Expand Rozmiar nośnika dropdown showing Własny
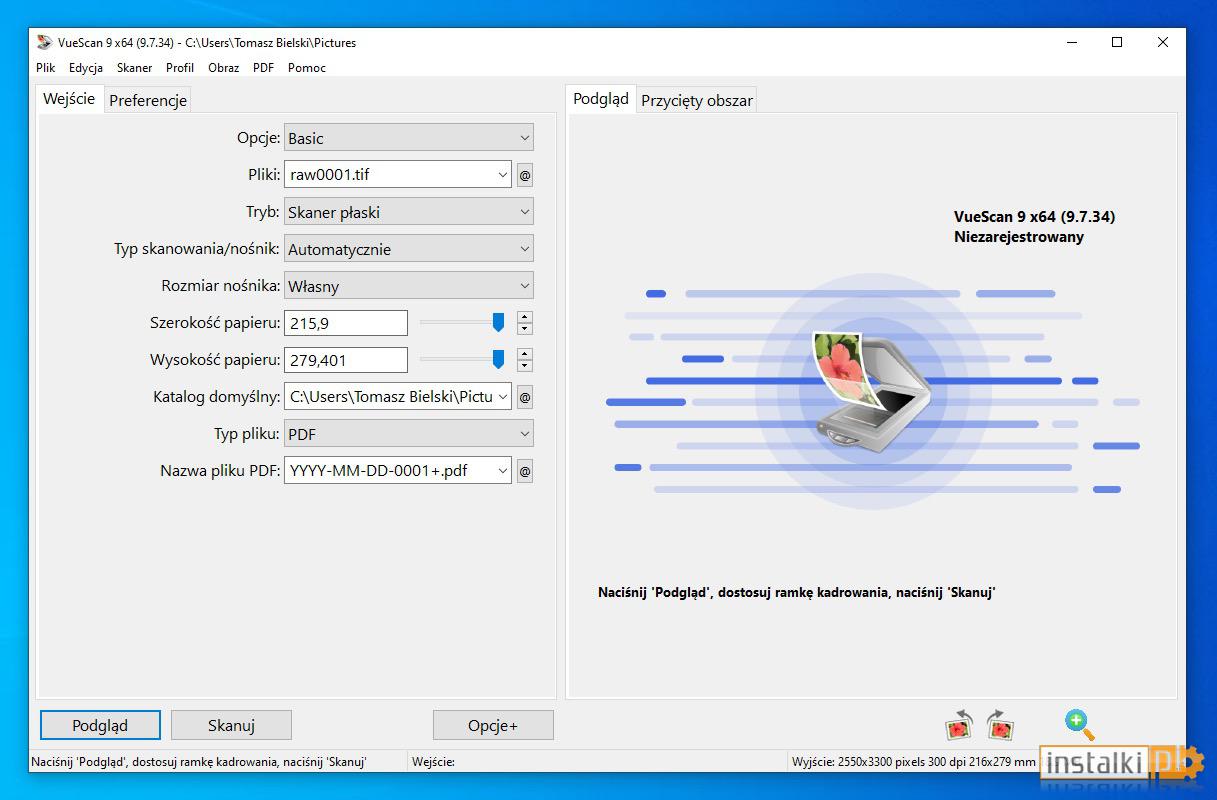This screenshot has height=800, width=1217. pyautogui.click(x=409, y=286)
